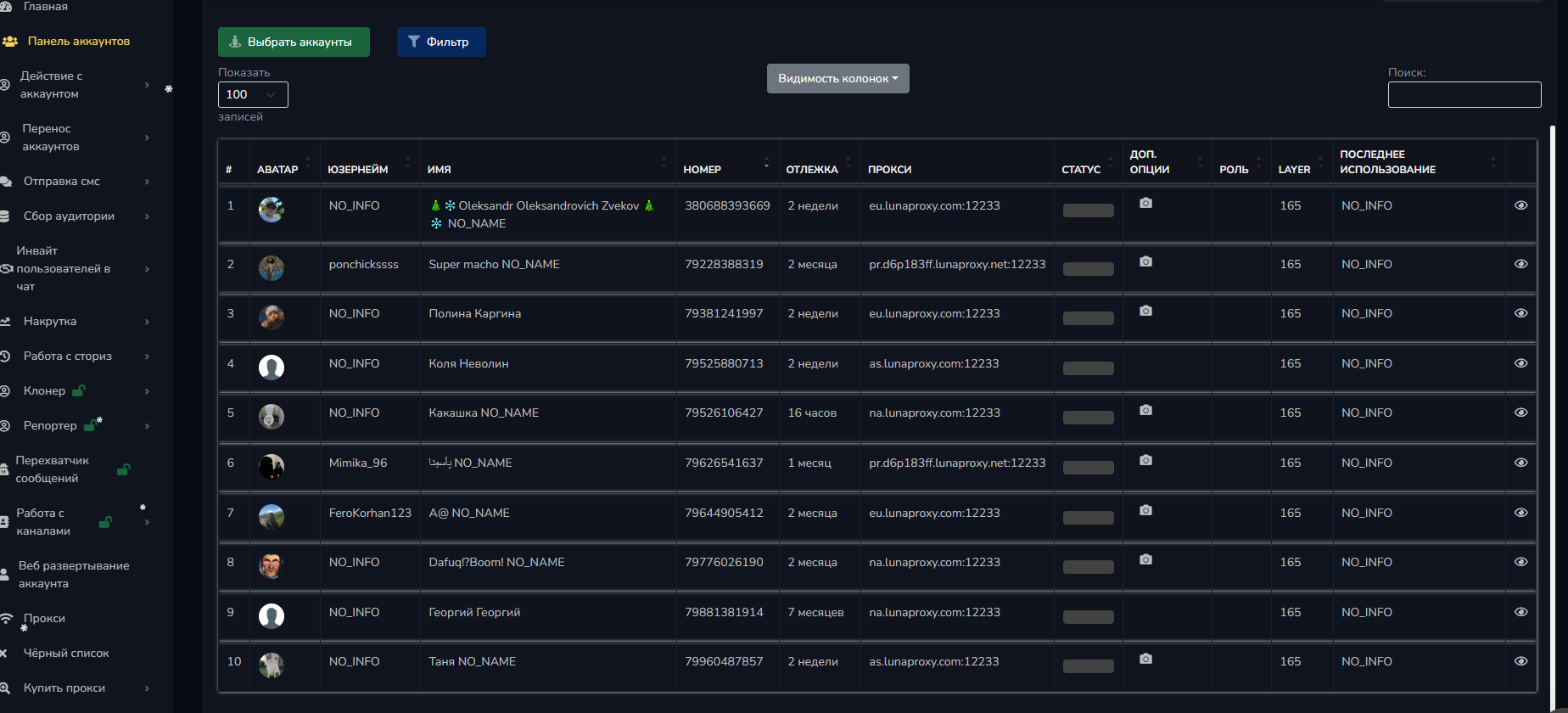The height and width of the screenshot is (713, 1568).
Task: Toggle eye icon for ponchickssss row
Action: pyautogui.click(x=1520, y=264)
